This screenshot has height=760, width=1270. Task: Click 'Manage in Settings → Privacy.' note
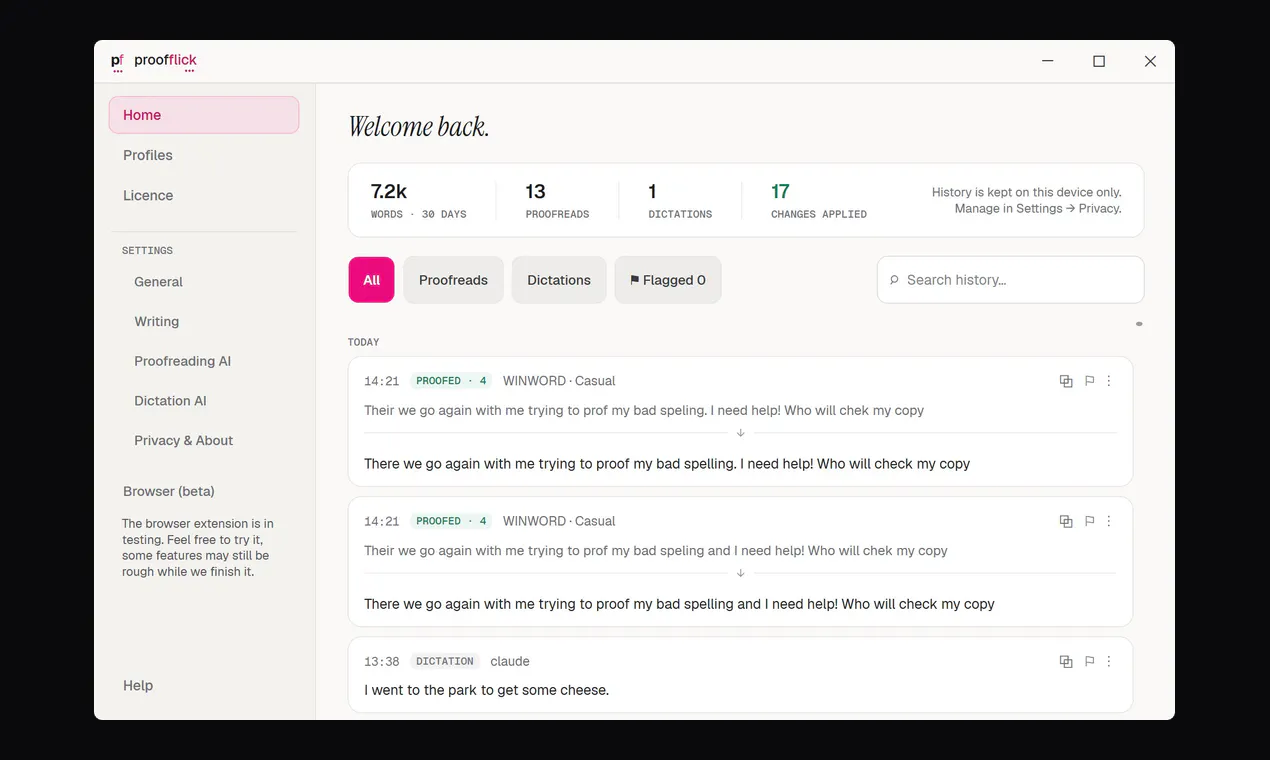(1038, 209)
